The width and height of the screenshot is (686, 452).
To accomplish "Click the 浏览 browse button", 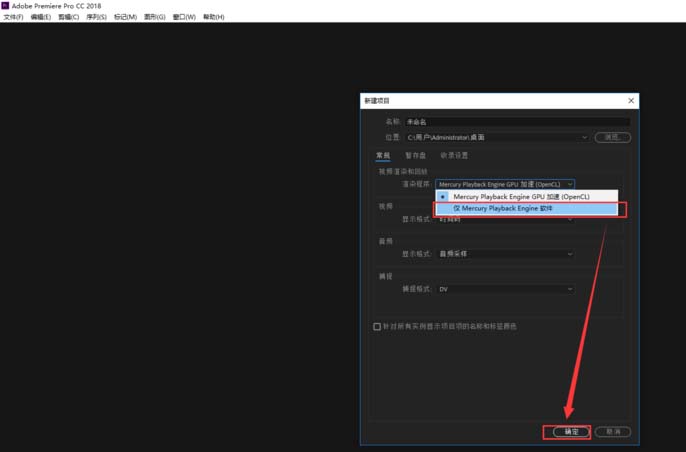I will (612, 137).
